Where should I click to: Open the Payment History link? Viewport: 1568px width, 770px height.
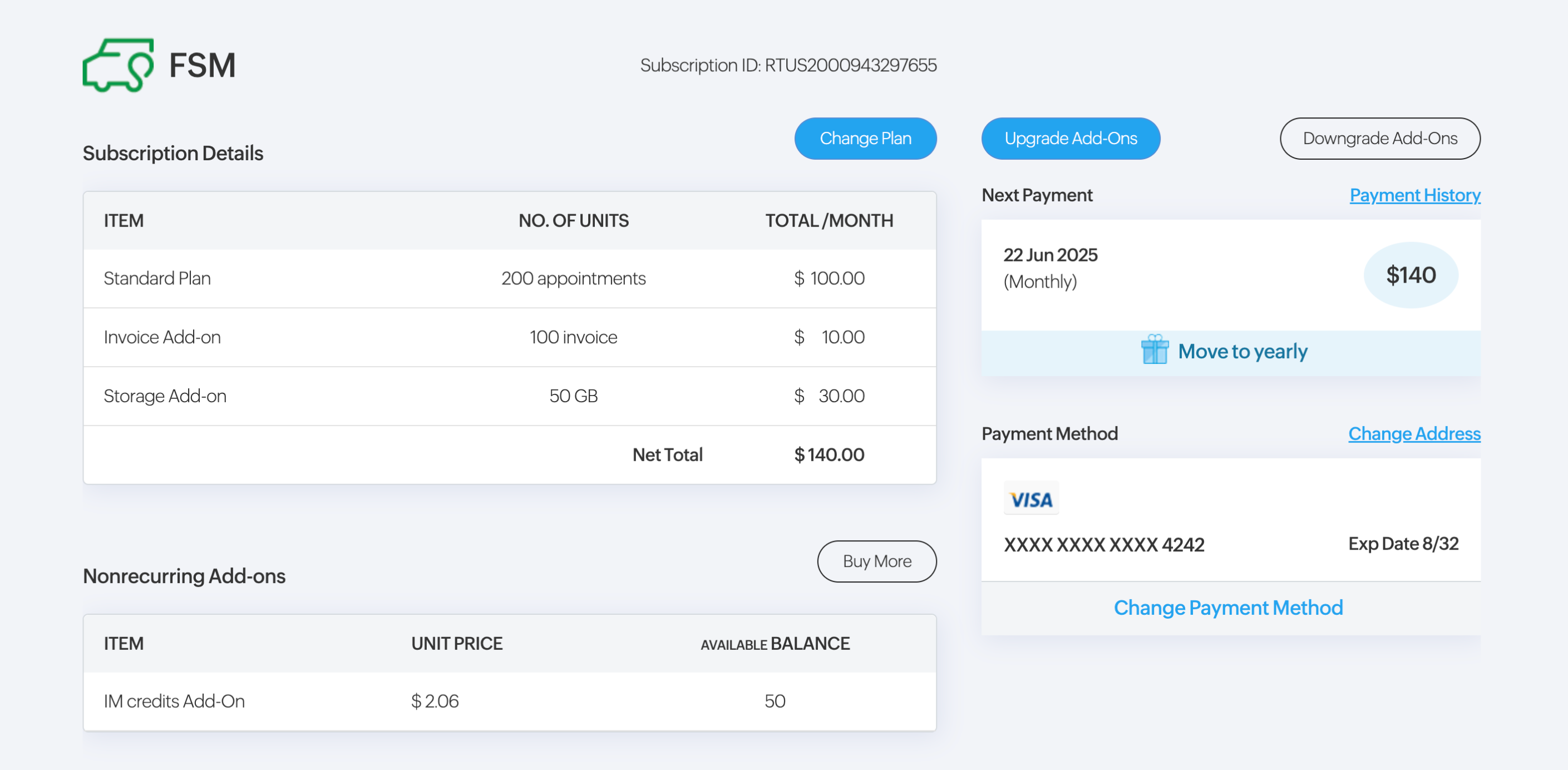point(1414,195)
